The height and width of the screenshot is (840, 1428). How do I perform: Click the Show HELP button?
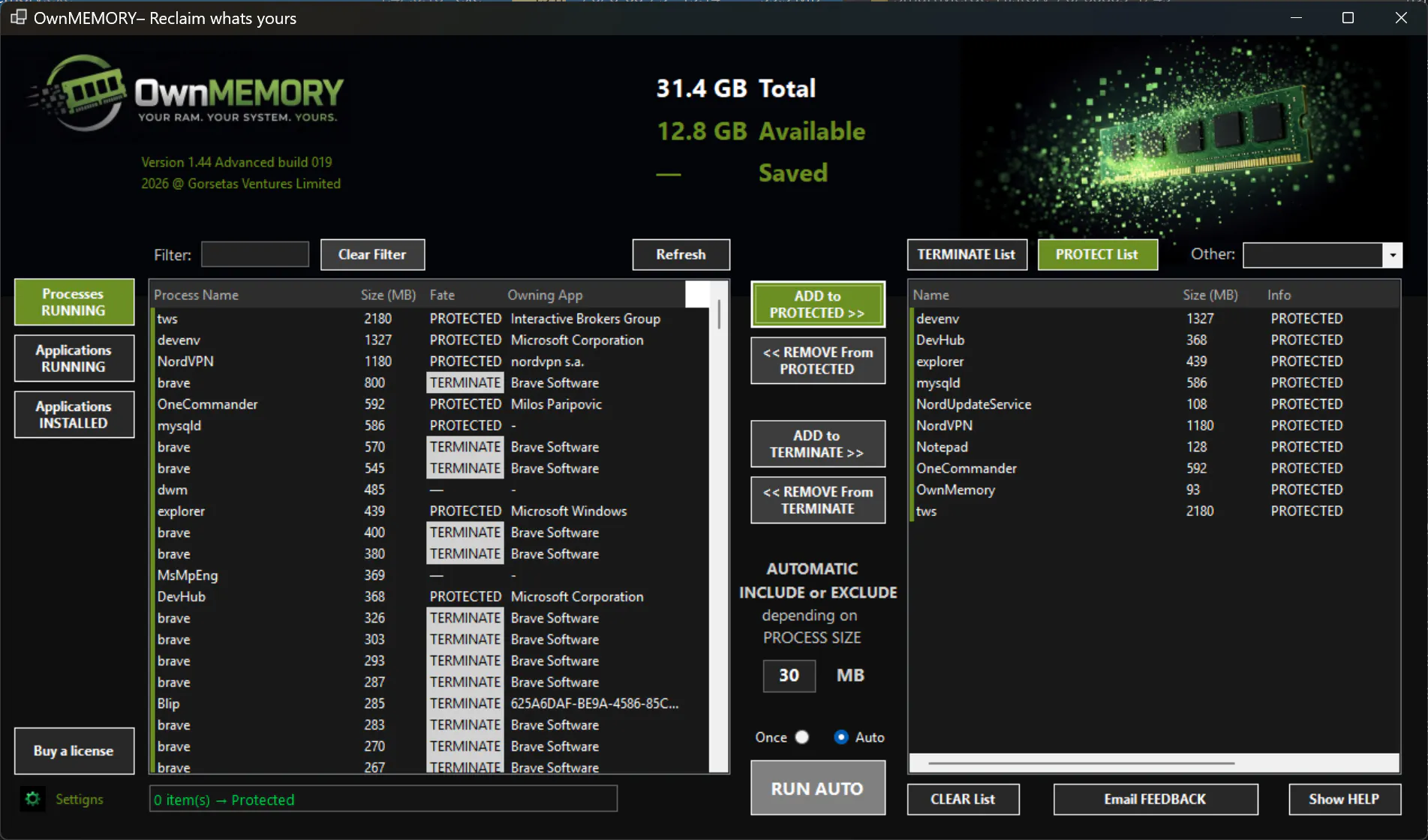(x=1345, y=799)
